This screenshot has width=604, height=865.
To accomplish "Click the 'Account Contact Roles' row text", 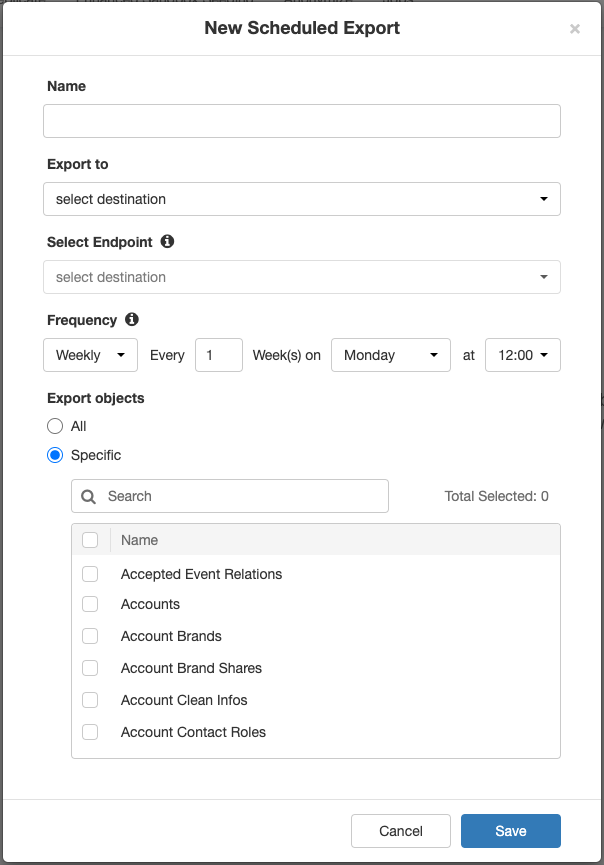I will [x=194, y=732].
